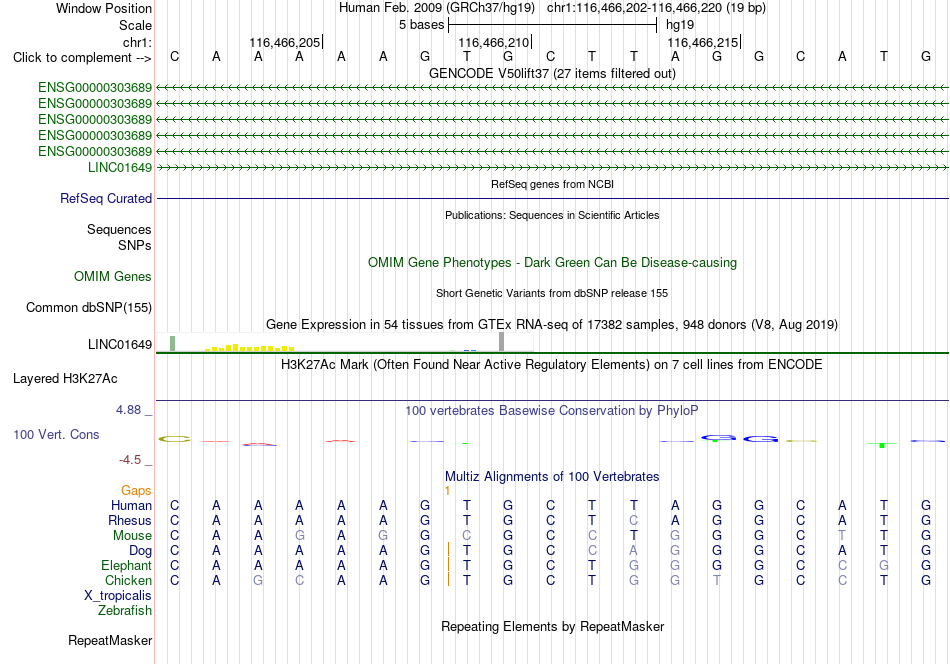950x664 pixels.
Task: Open 'Short Genetic Variants from dbSNP release 155'
Action: click(552, 293)
